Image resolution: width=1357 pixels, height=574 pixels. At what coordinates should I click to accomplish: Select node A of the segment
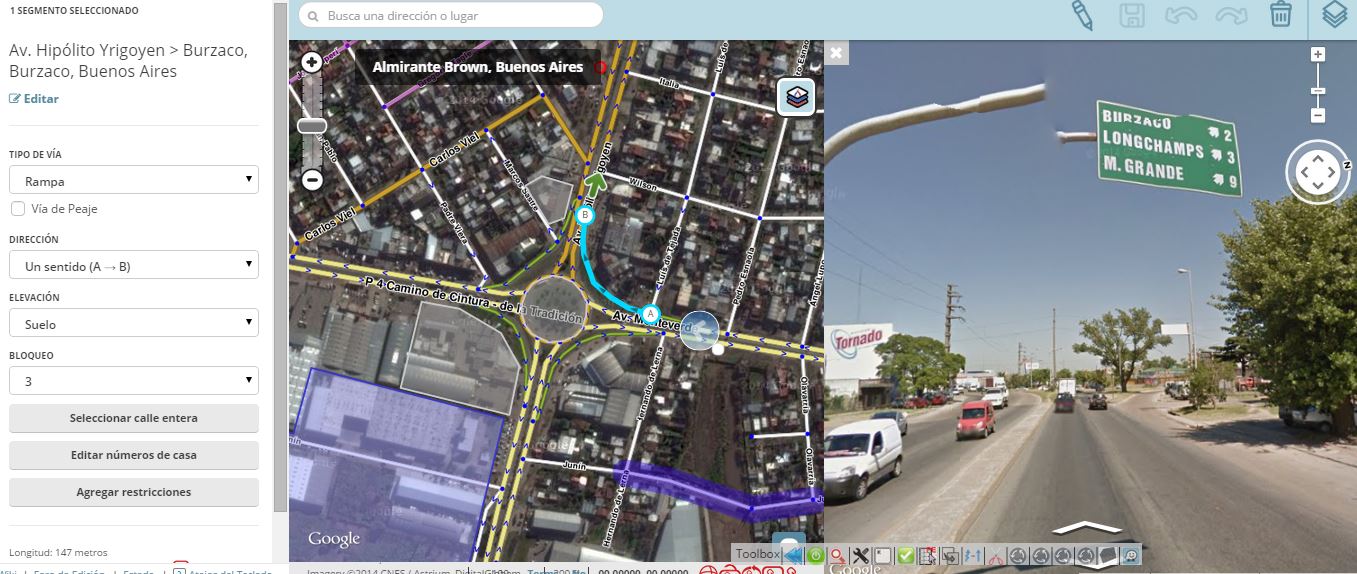click(x=651, y=314)
